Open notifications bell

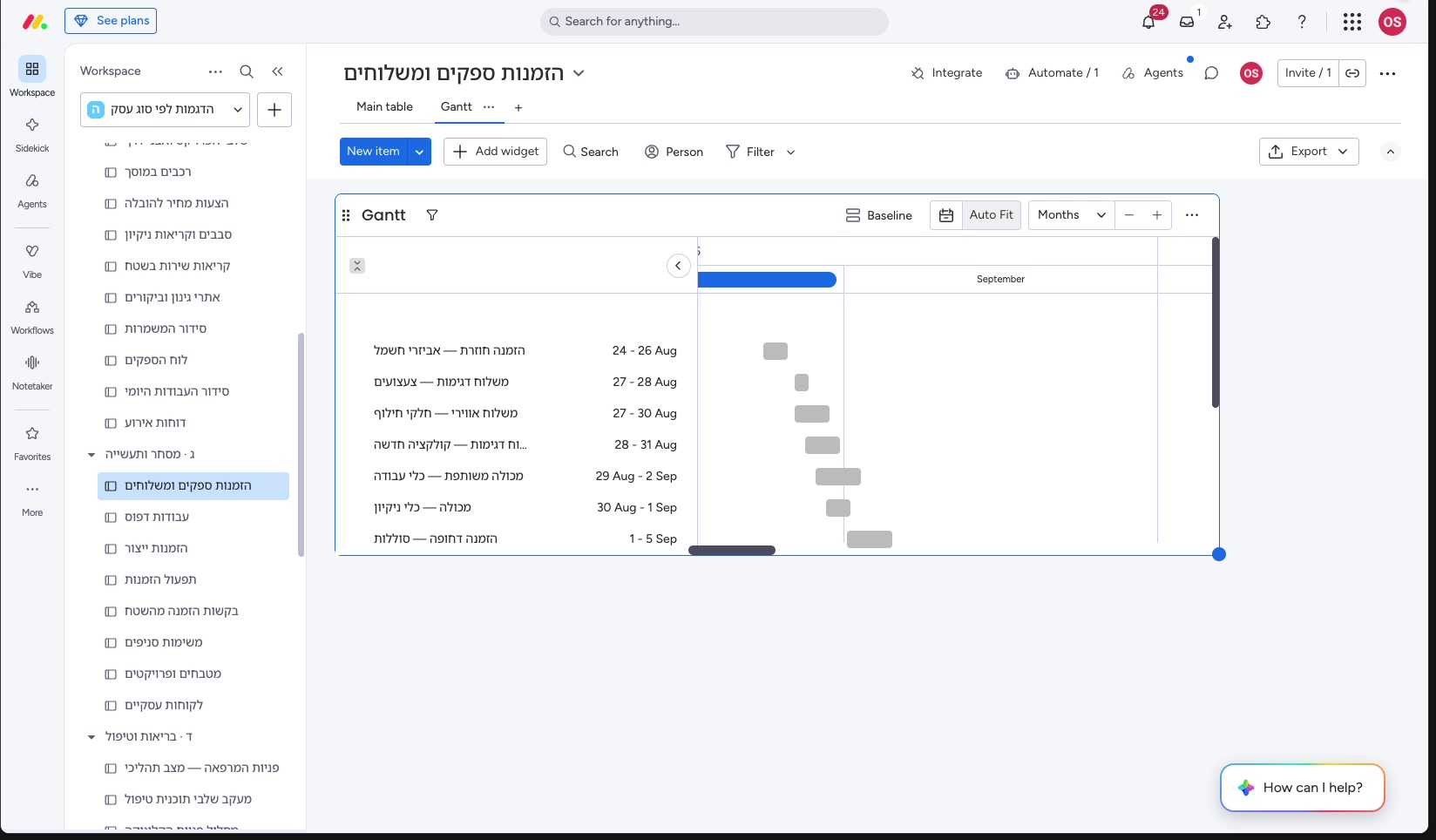1148,22
